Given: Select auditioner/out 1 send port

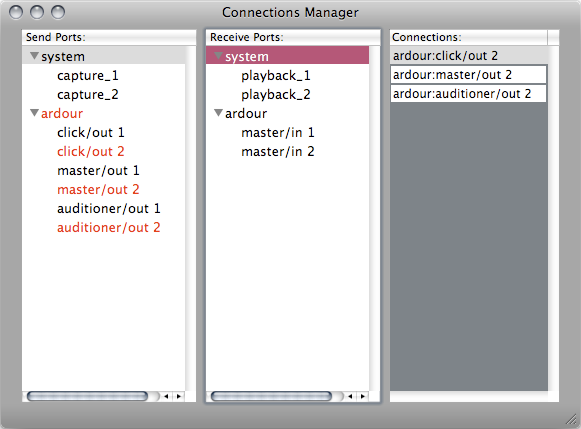Looking at the screenshot, I should [109, 209].
